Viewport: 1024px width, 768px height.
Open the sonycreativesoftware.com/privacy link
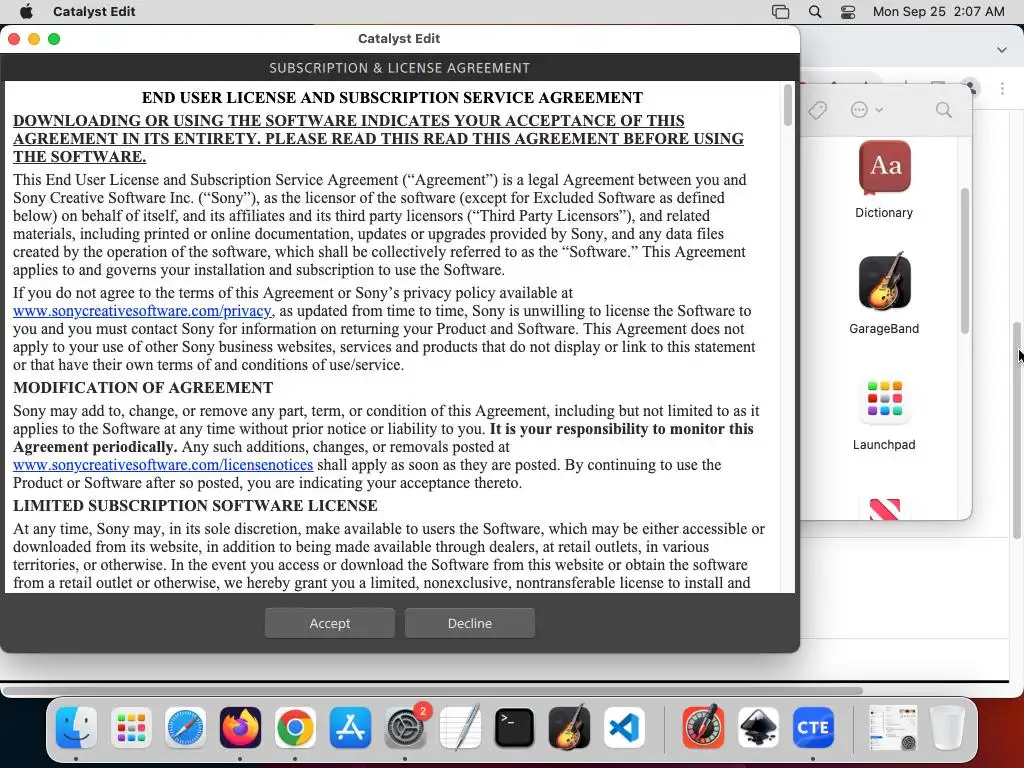142,311
